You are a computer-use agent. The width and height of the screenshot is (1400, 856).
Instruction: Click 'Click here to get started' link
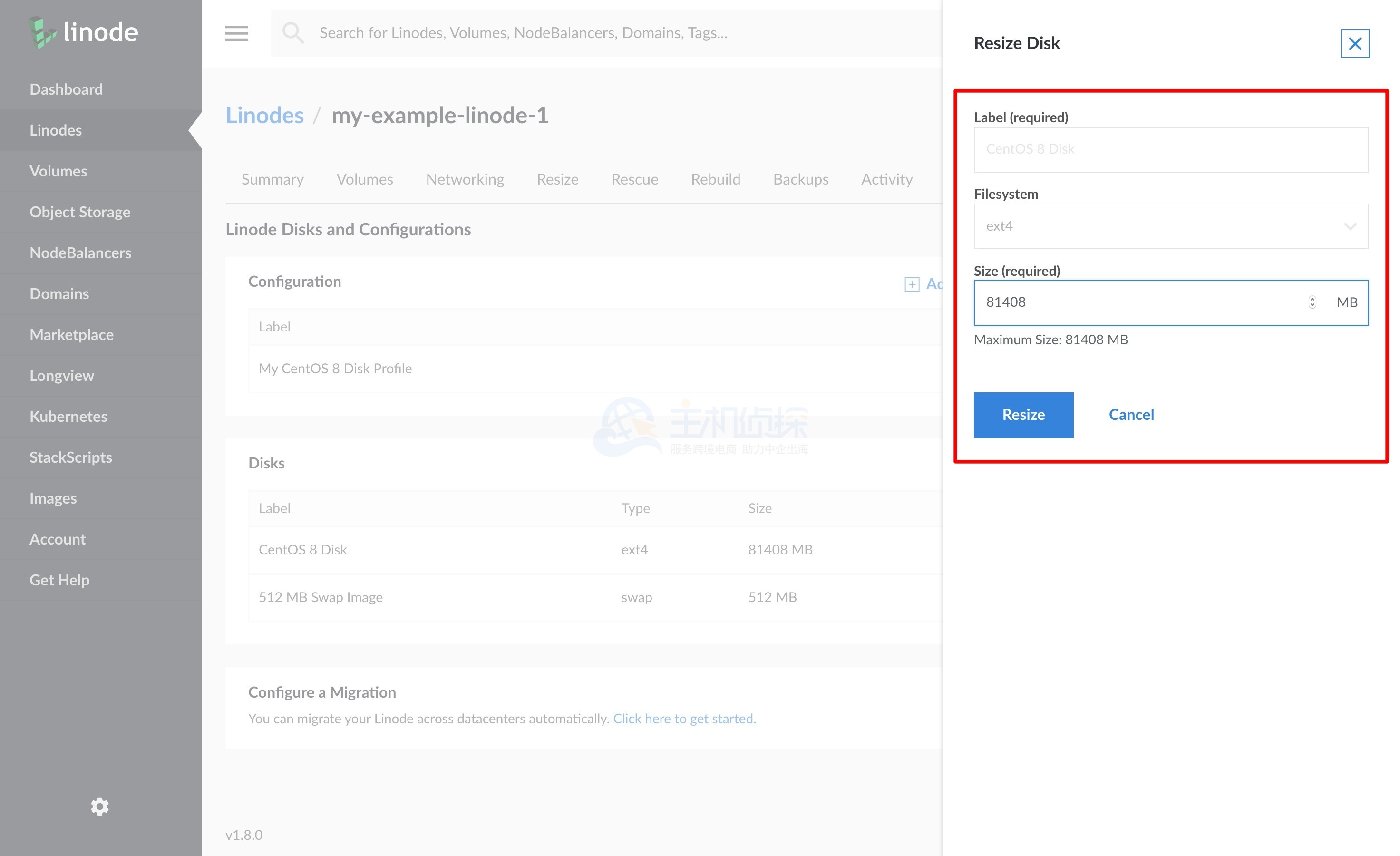tap(684, 719)
